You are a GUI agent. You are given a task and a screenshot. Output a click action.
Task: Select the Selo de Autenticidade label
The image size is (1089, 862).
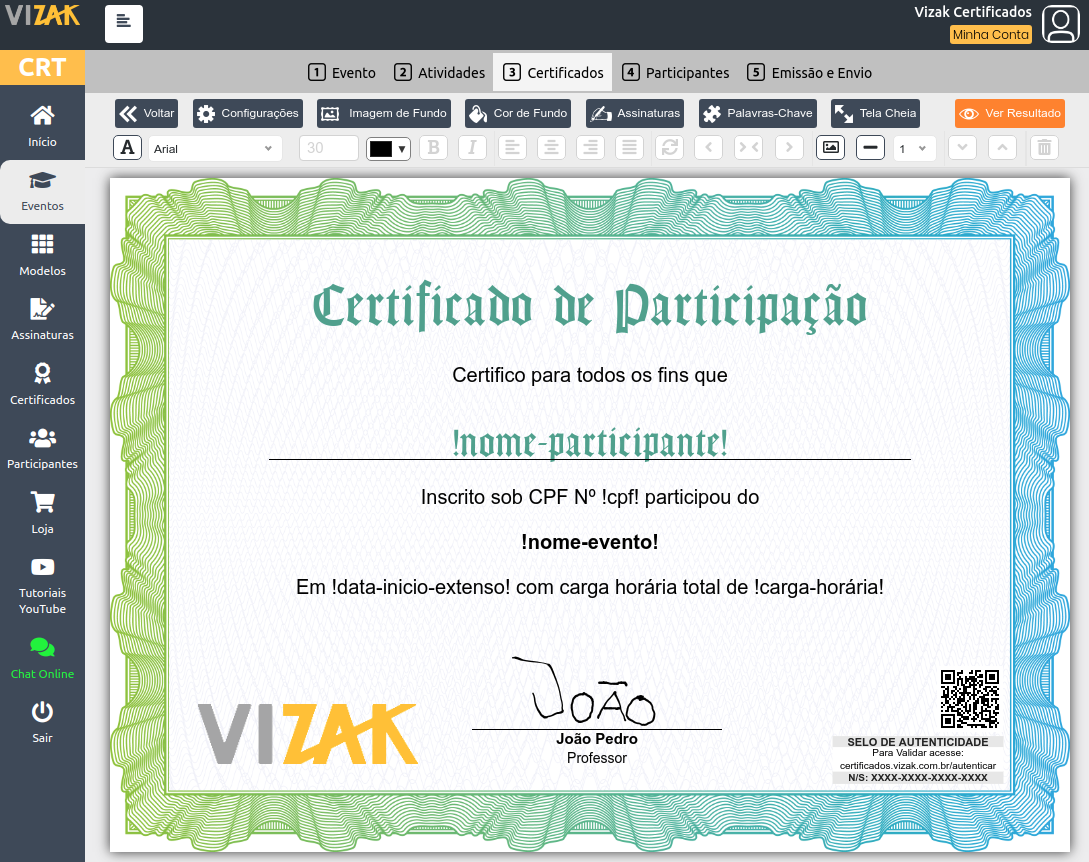[x=917, y=742]
